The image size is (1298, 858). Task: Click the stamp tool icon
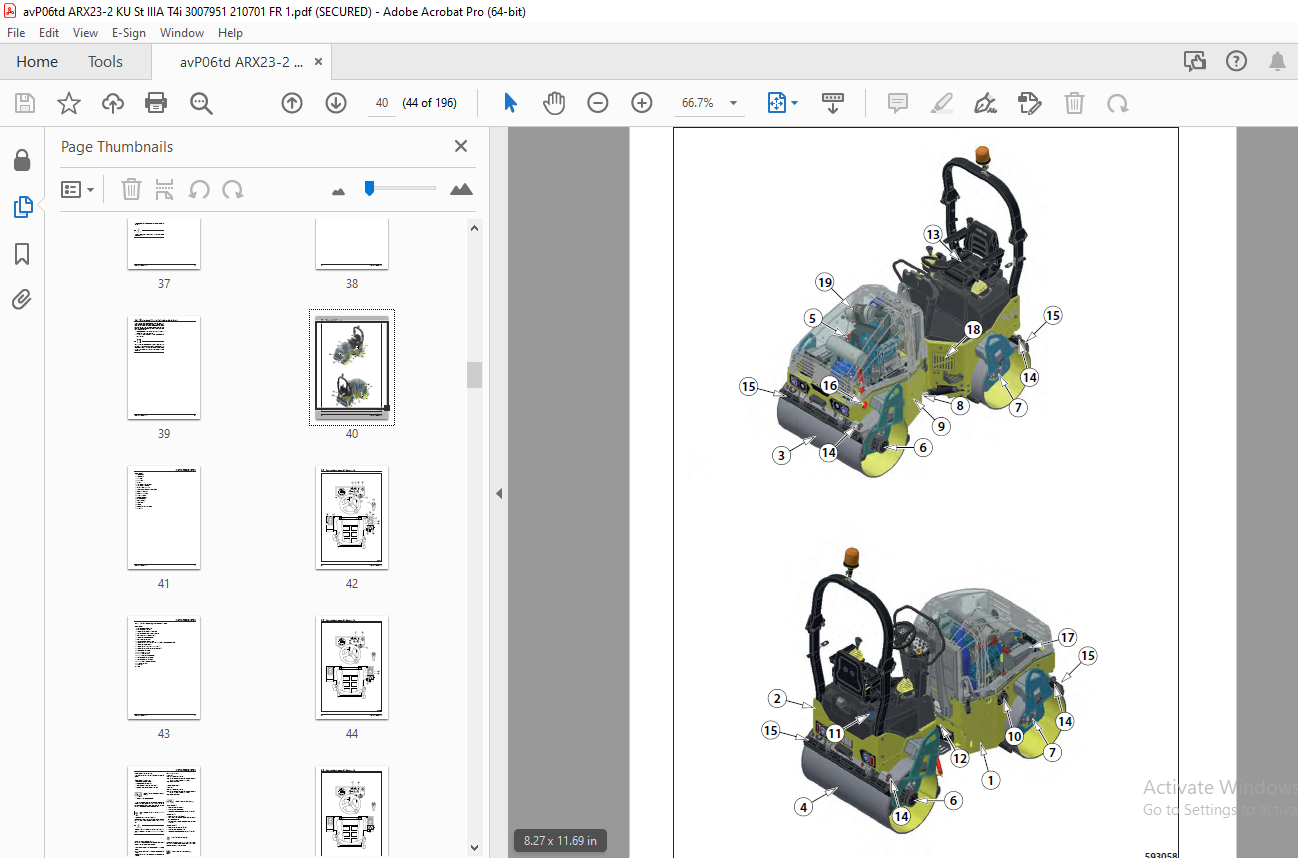tap(1030, 103)
